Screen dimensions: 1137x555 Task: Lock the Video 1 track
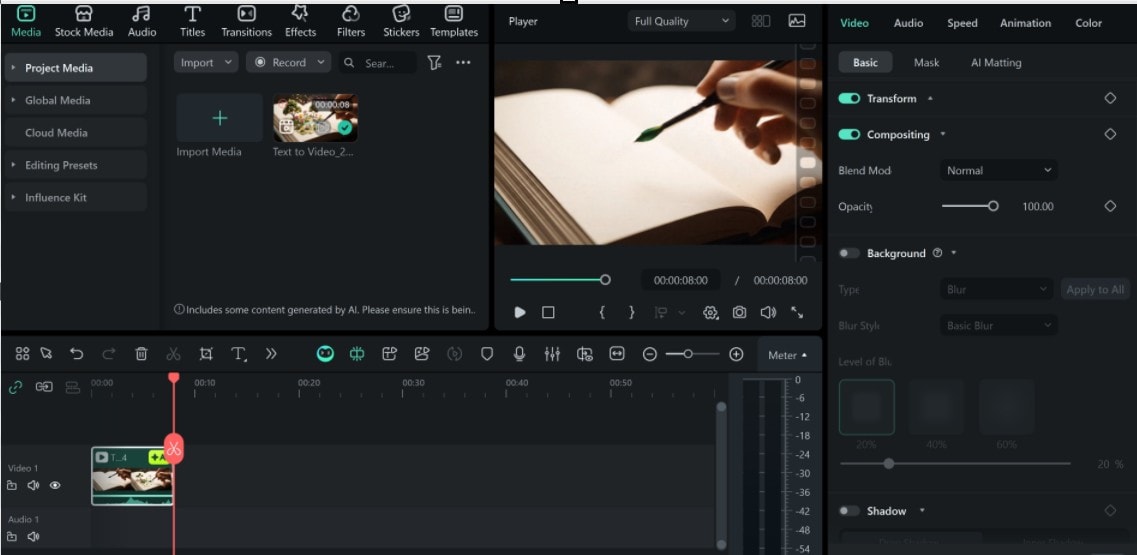pos(12,485)
